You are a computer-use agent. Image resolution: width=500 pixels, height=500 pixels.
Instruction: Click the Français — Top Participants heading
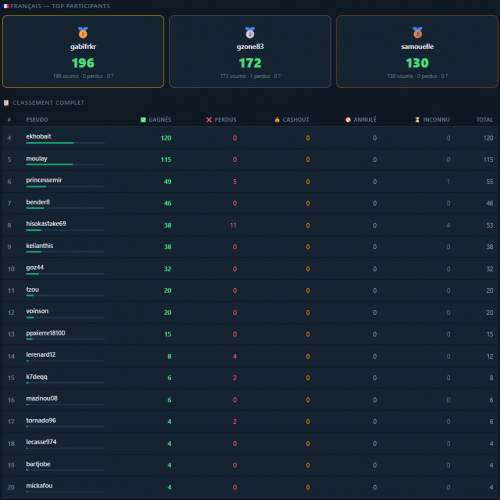point(60,6)
